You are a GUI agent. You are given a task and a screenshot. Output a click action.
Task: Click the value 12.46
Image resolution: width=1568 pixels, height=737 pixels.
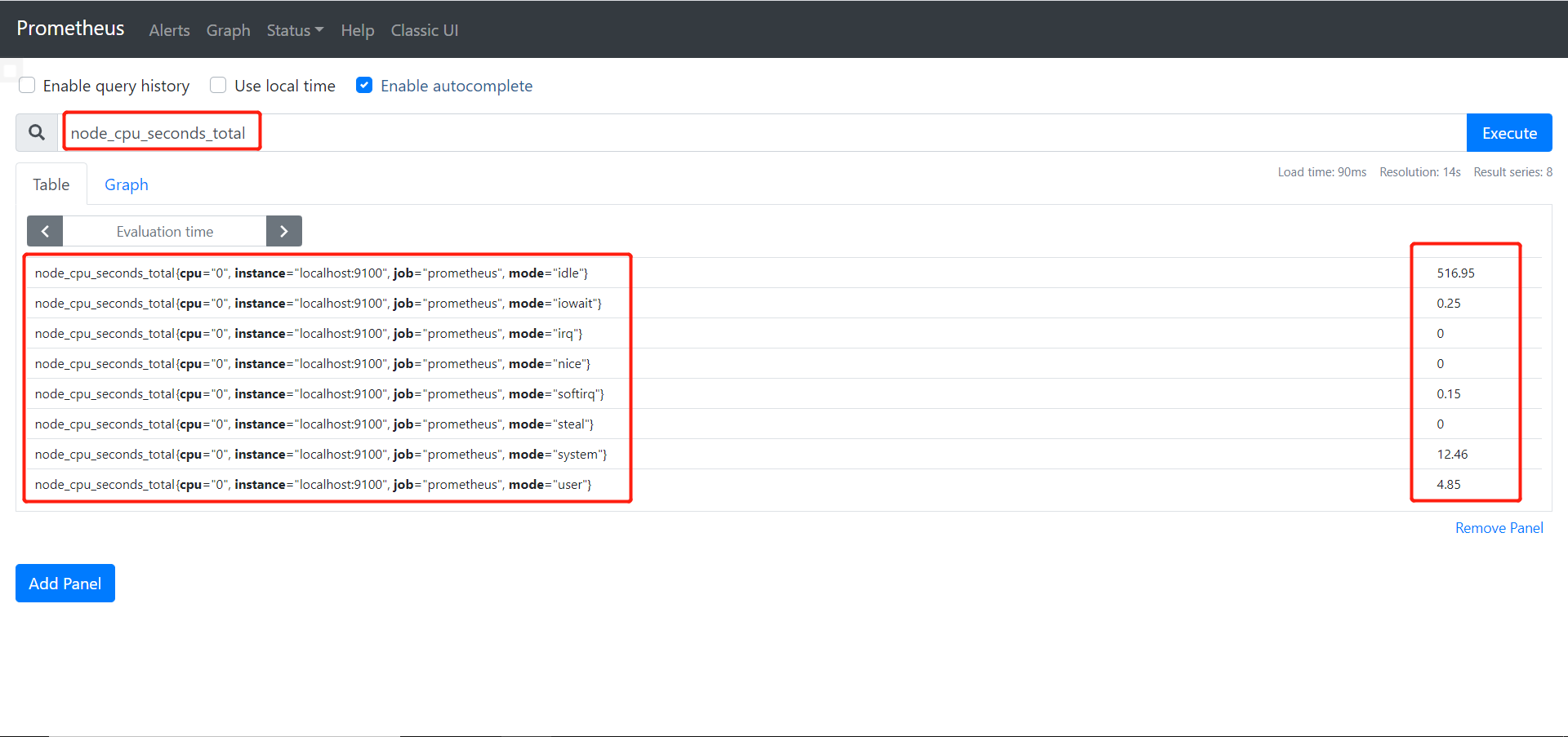pyautogui.click(x=1452, y=454)
